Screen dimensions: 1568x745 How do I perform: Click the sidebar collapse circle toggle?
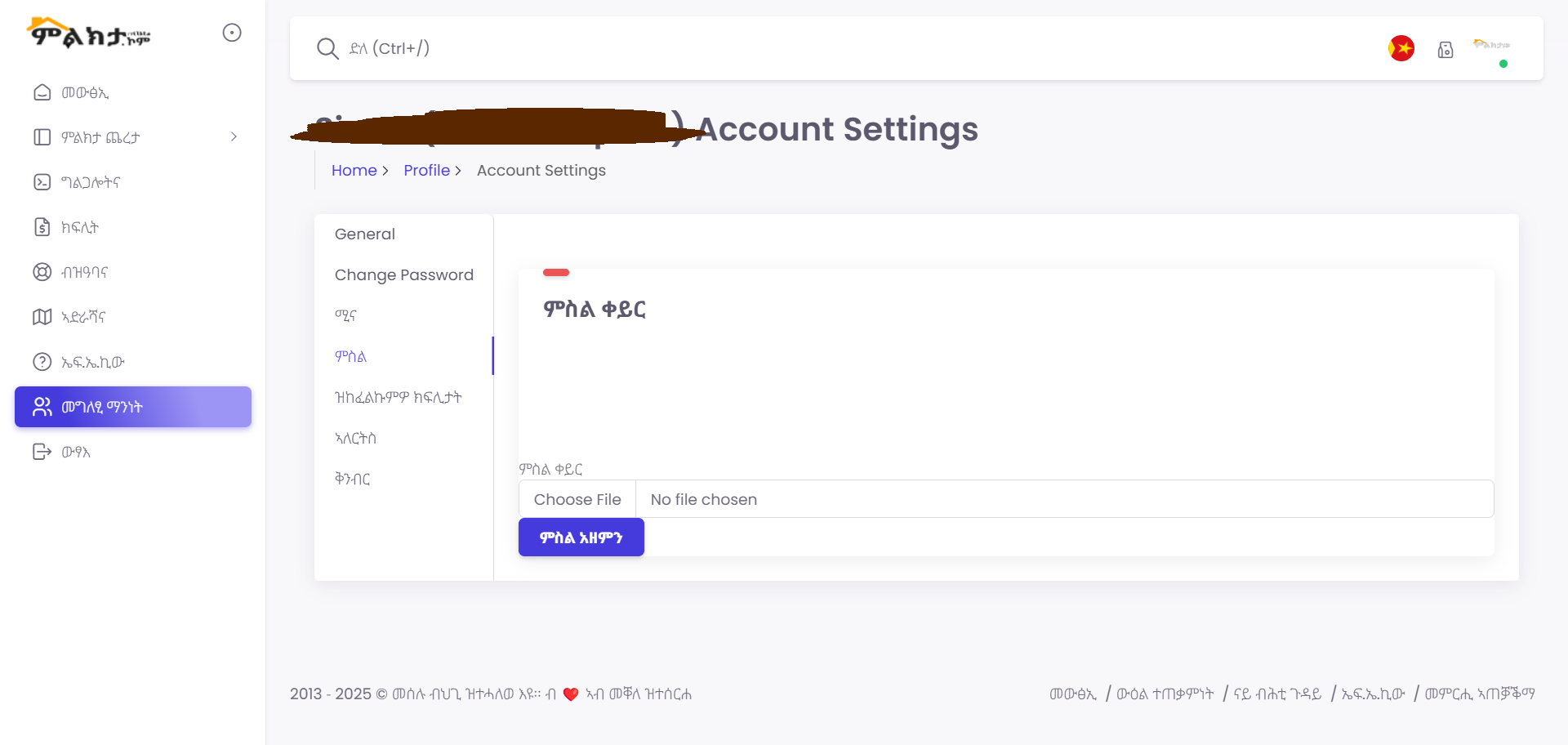click(x=232, y=33)
